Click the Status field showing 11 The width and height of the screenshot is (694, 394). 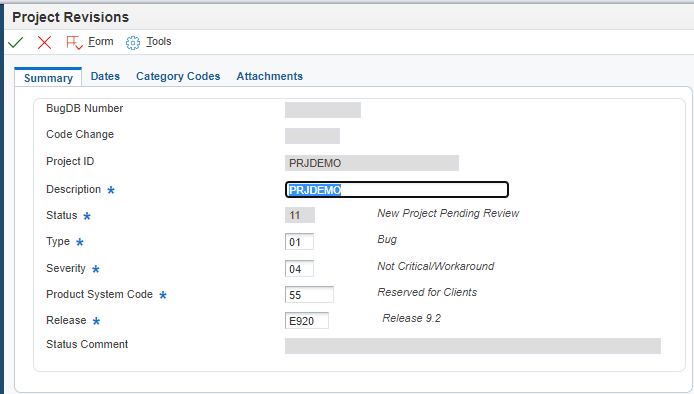click(300, 215)
